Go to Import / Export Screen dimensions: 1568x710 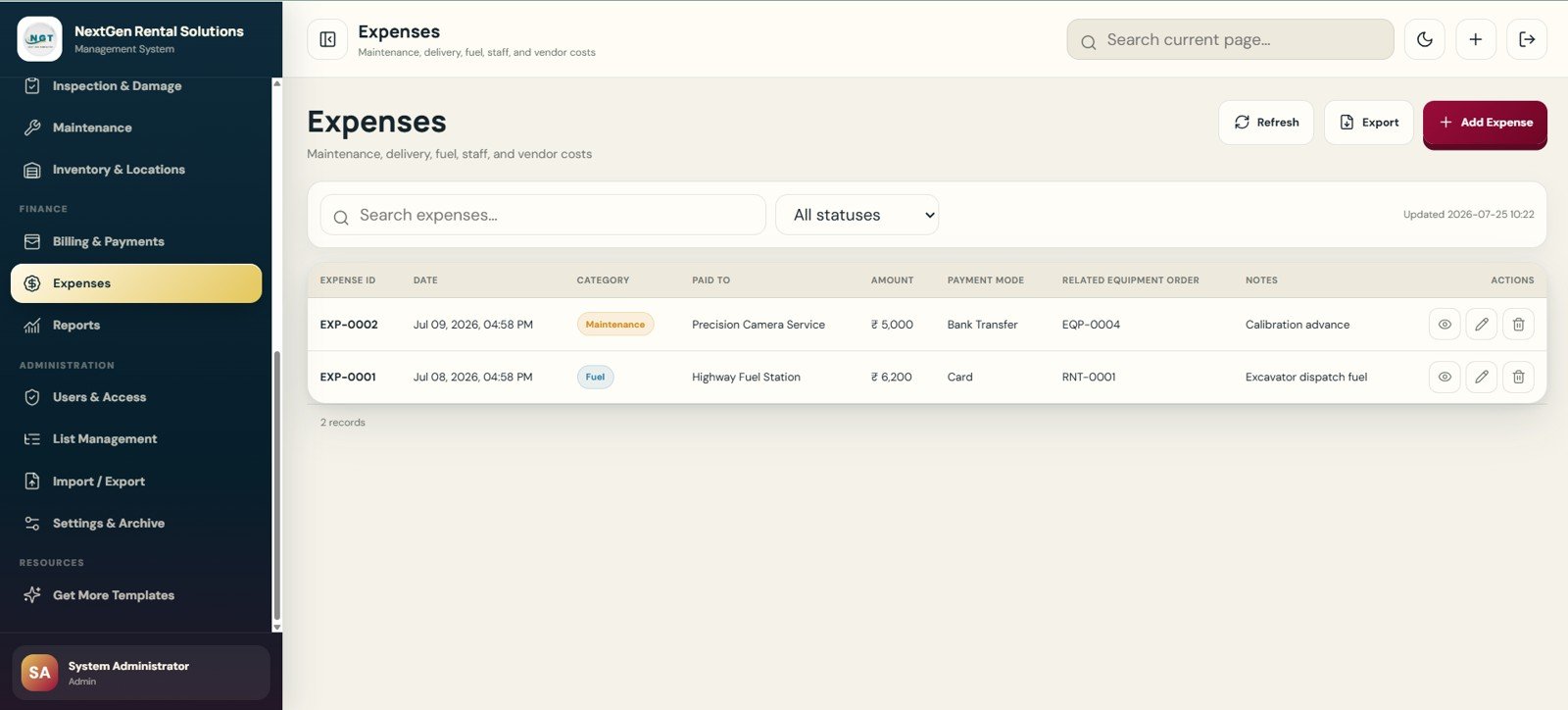136,482
